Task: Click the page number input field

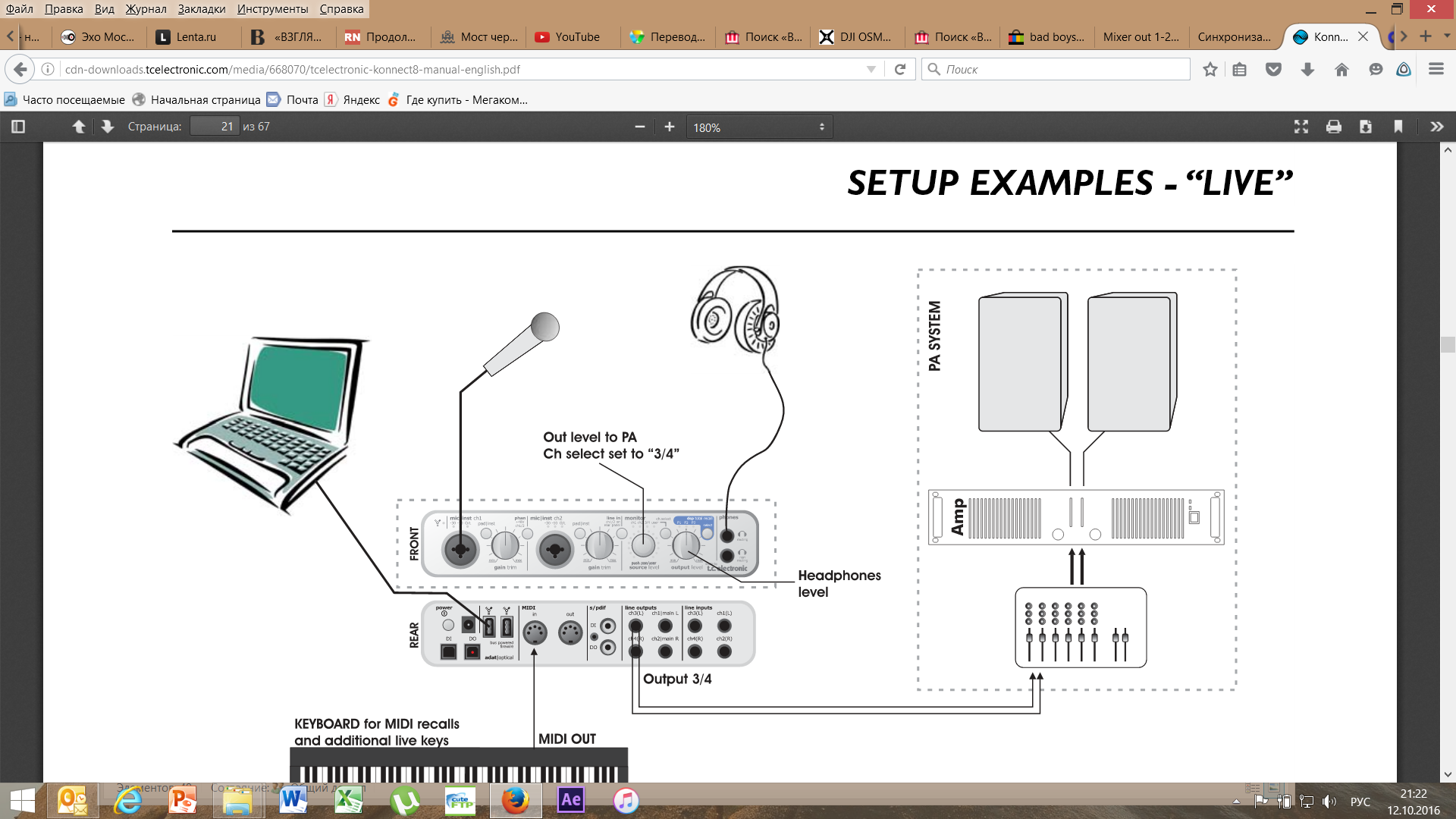Action: [214, 127]
